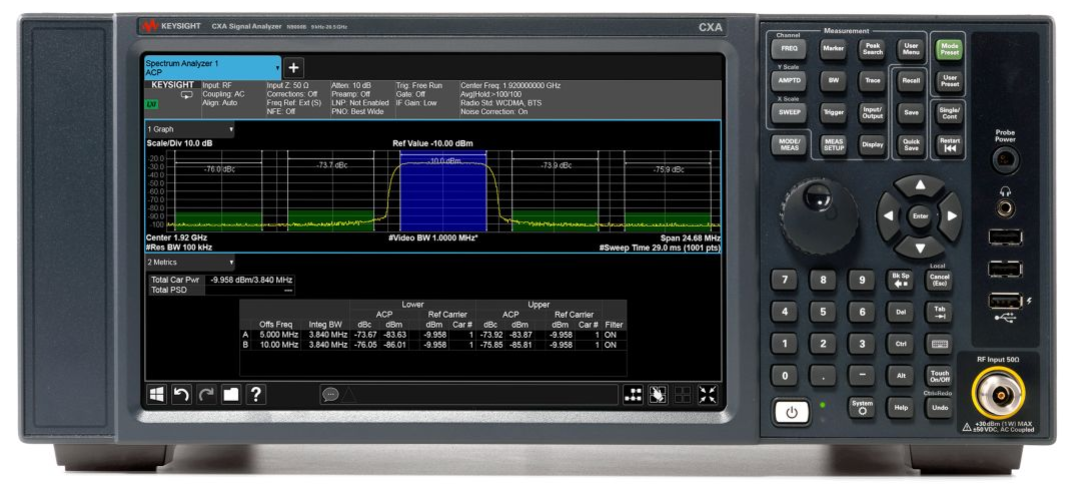Toggle Touch On/Off key

click(x=939, y=375)
